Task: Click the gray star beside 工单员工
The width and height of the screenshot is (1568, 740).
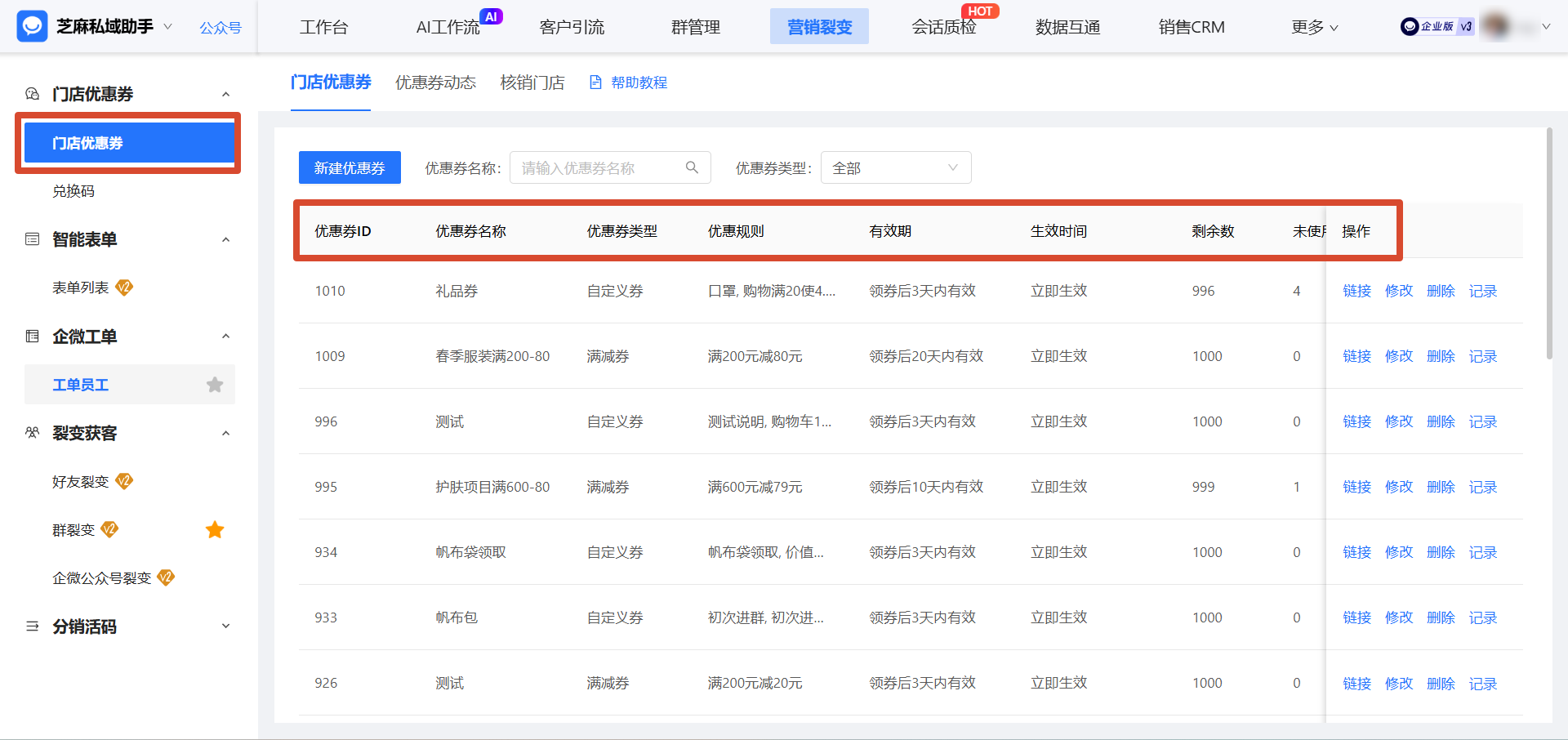Action: (x=215, y=385)
